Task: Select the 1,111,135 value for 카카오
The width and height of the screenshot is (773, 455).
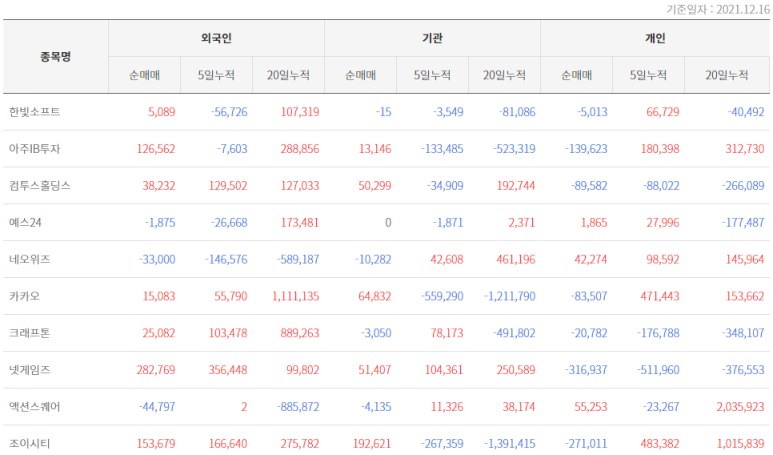Action: [296, 296]
